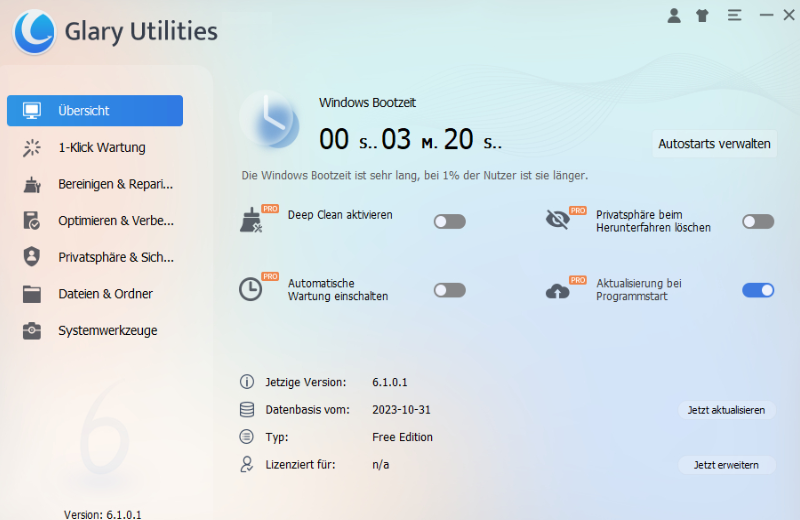Click the privacy crossed-eye icon

tap(559, 220)
